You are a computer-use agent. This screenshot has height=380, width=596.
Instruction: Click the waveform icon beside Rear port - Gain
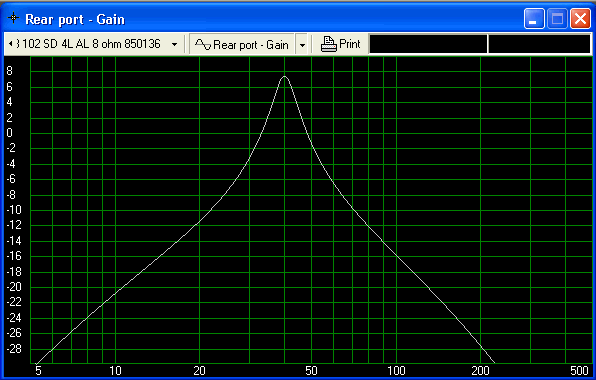click(x=203, y=45)
